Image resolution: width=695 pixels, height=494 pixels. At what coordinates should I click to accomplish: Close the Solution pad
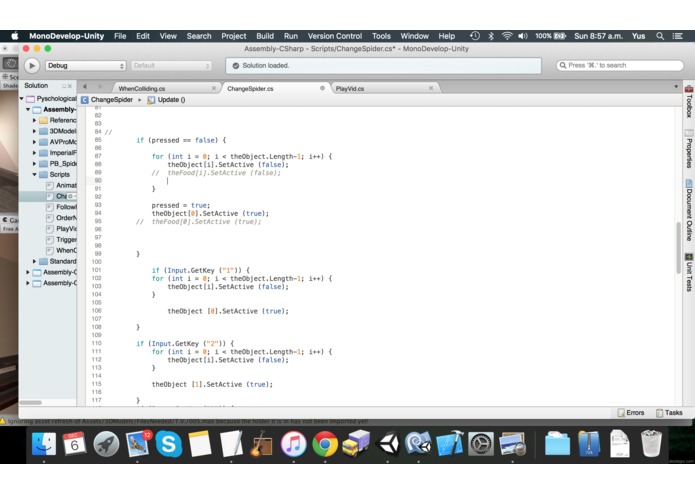[x=70, y=86]
